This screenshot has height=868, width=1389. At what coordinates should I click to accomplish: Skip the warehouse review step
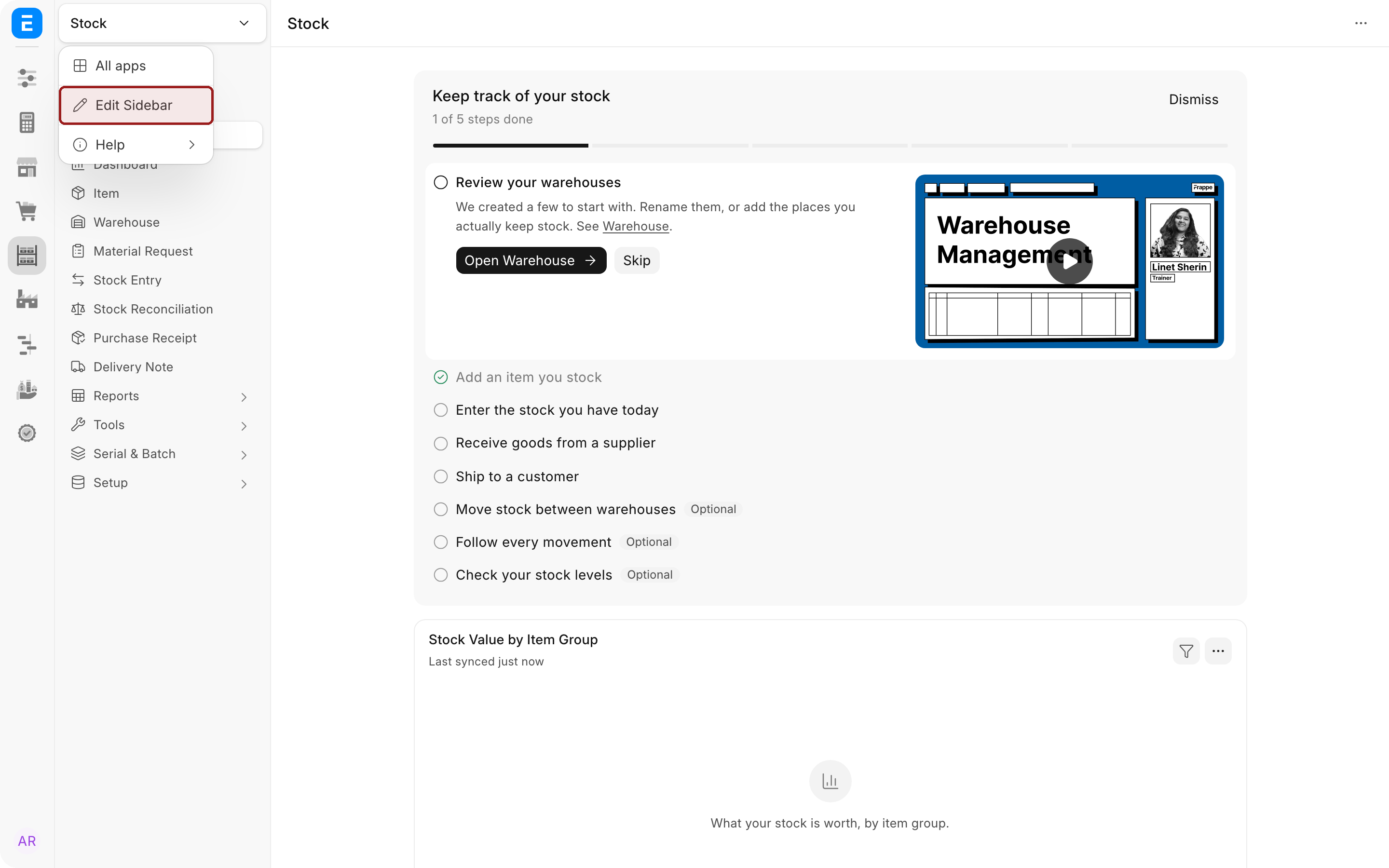[637, 260]
